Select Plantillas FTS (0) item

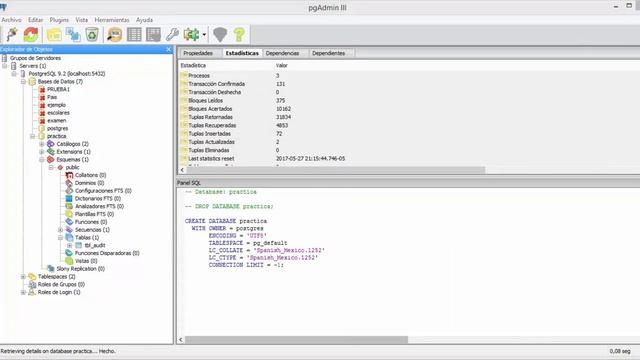tap(94, 214)
